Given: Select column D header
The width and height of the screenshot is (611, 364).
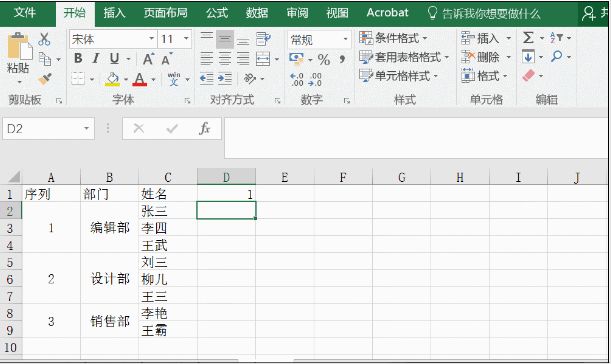Looking at the screenshot, I should point(226,177).
